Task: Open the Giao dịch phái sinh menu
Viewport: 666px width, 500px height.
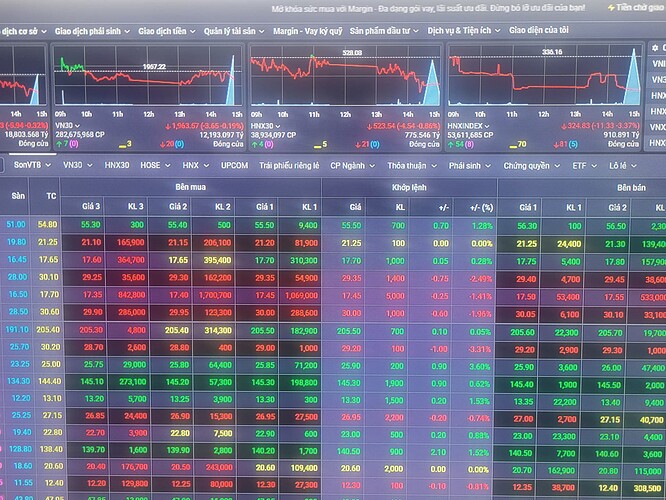Action: 91,31
